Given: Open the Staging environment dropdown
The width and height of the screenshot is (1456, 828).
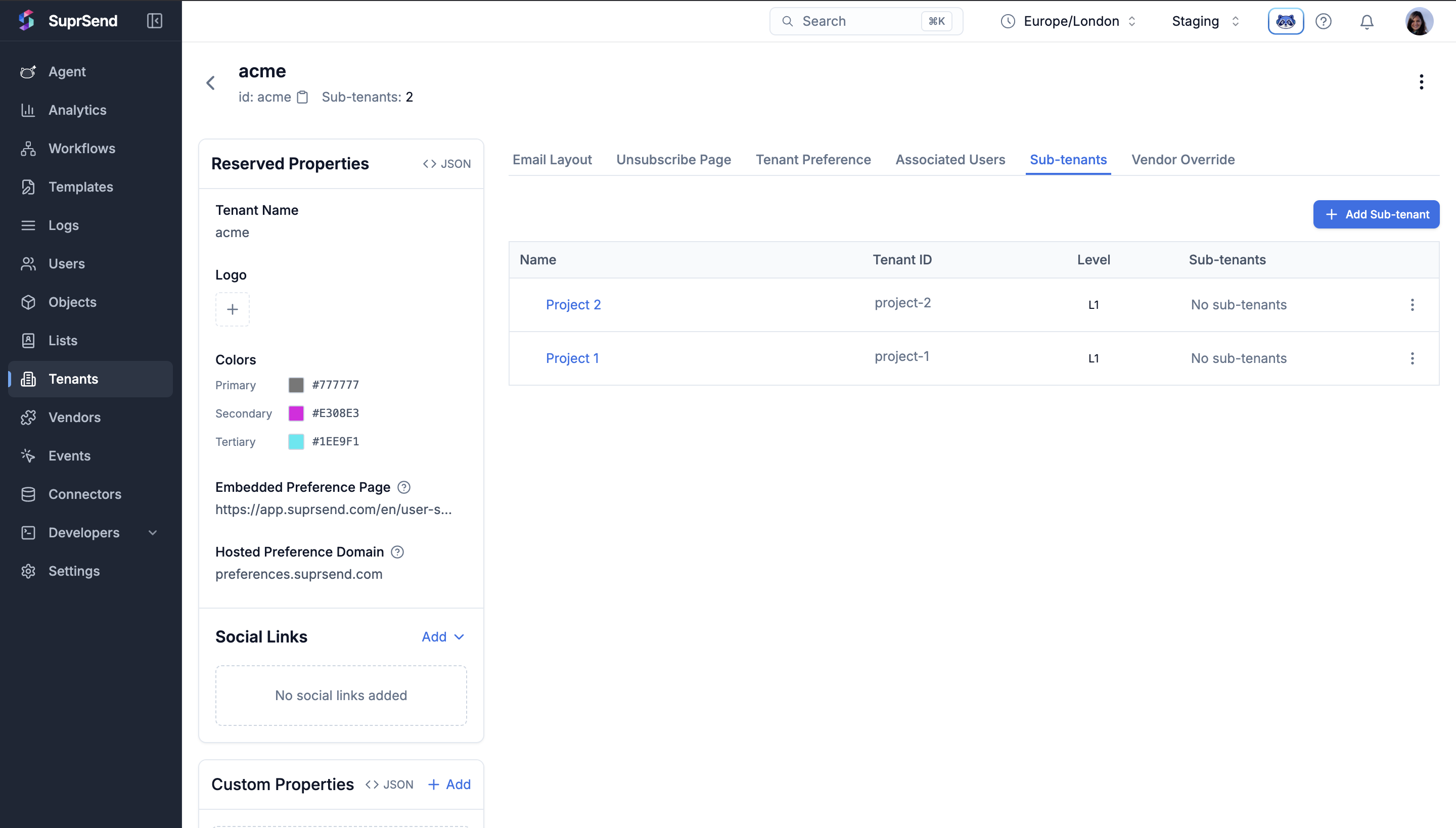Looking at the screenshot, I should pos(1206,21).
